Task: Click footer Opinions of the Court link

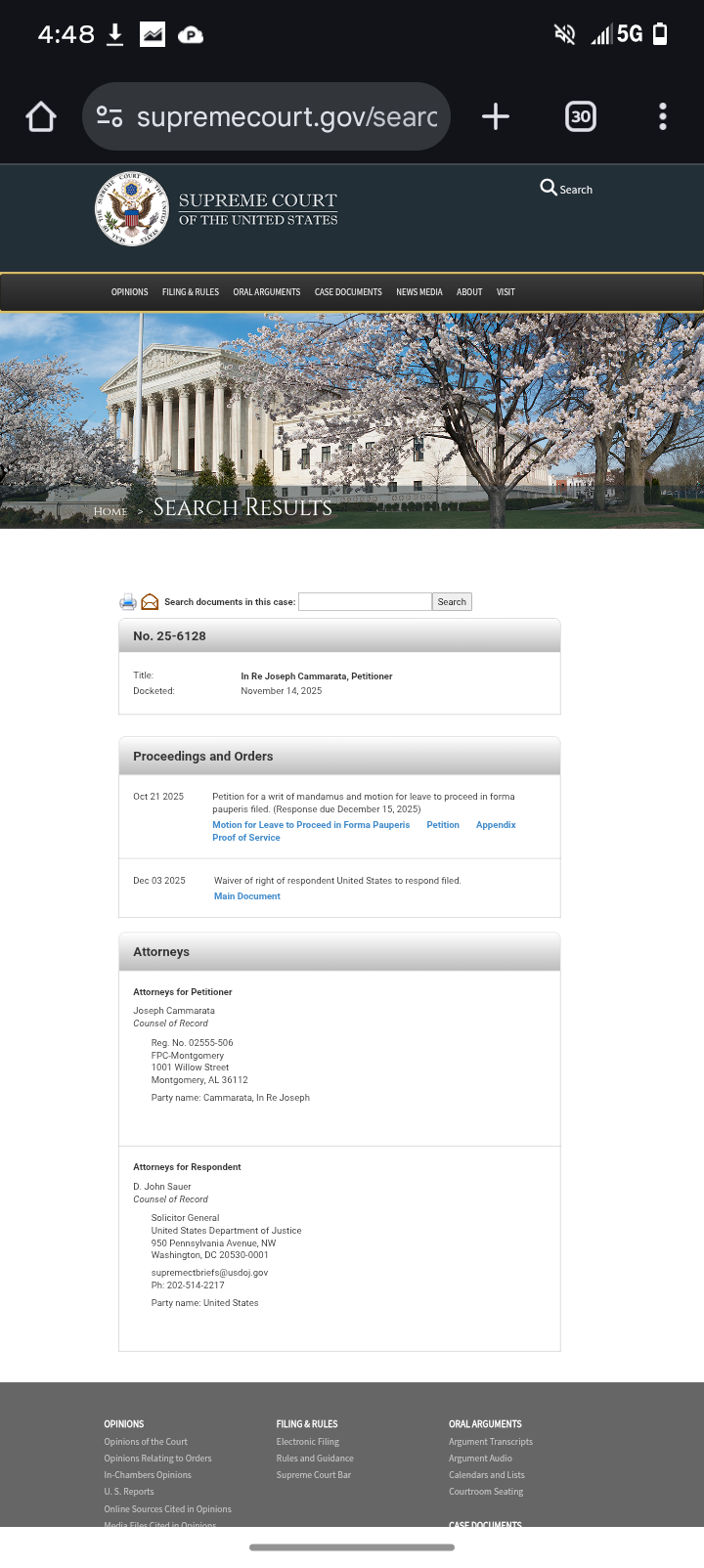Action: [x=146, y=1442]
